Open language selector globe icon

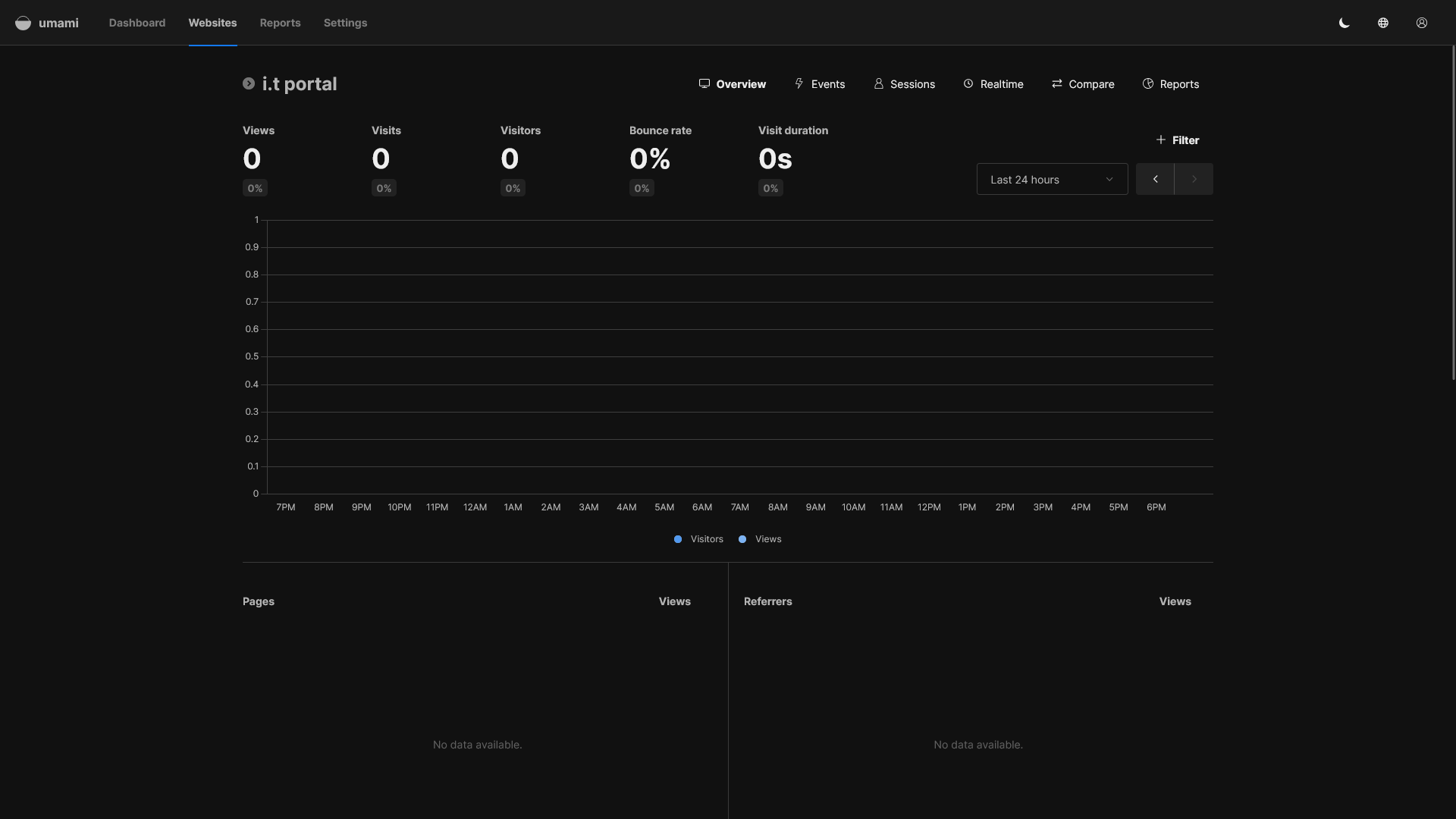(1383, 23)
